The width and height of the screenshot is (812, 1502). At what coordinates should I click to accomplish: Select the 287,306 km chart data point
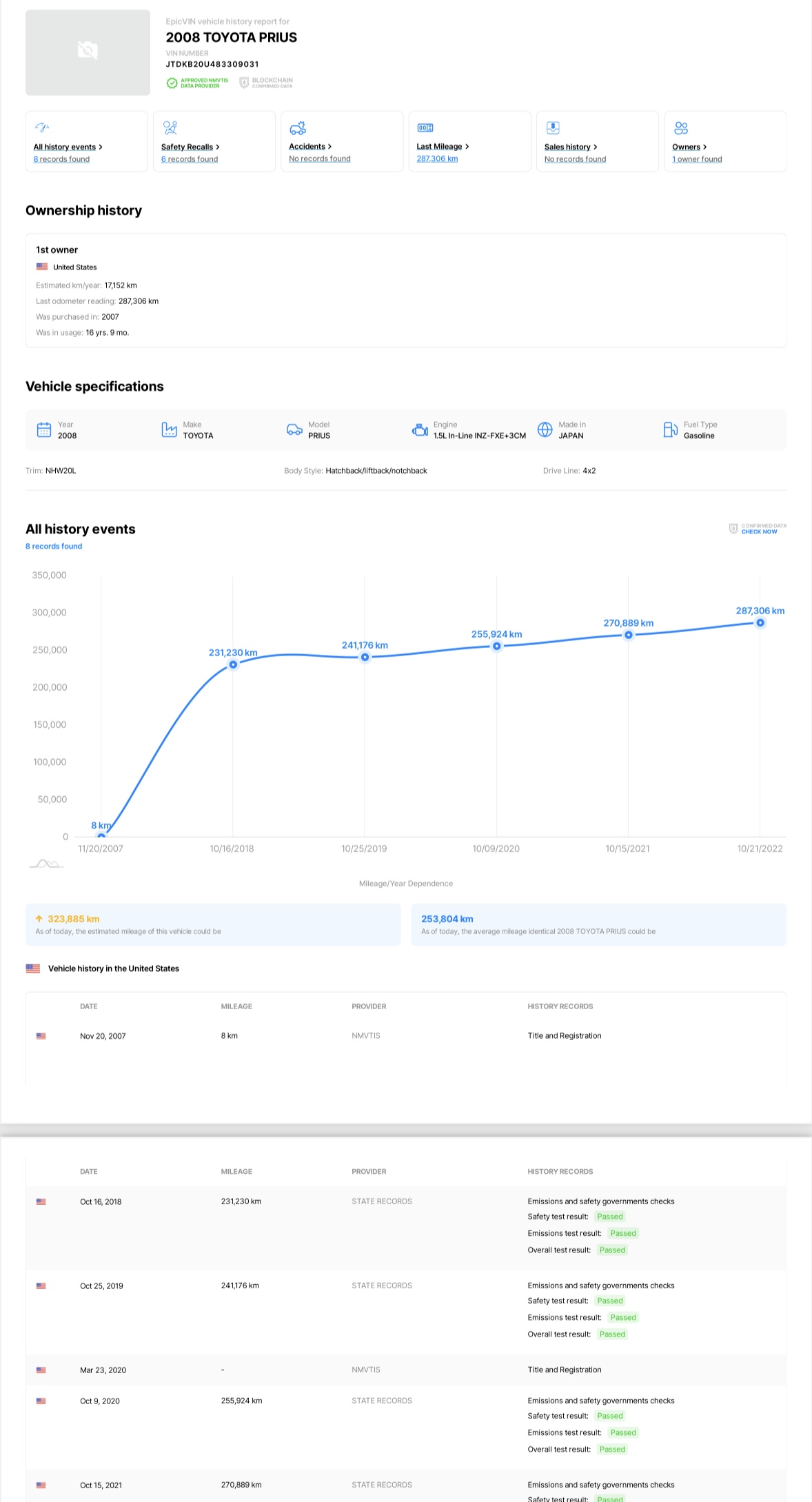coord(760,622)
